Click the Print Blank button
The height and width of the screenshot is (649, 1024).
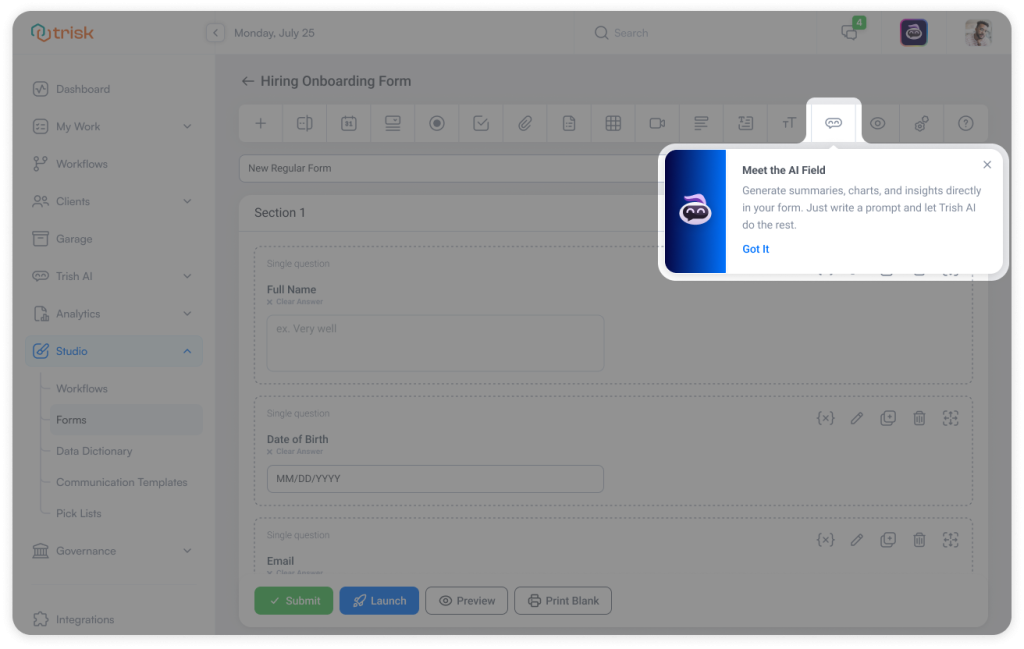[563, 601]
